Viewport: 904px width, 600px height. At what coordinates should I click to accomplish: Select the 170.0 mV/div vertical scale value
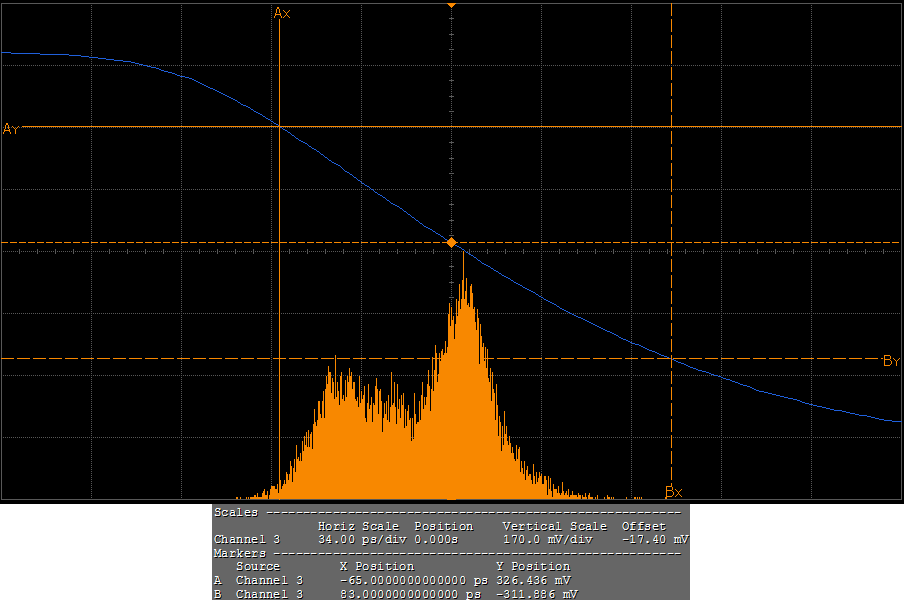click(548, 539)
